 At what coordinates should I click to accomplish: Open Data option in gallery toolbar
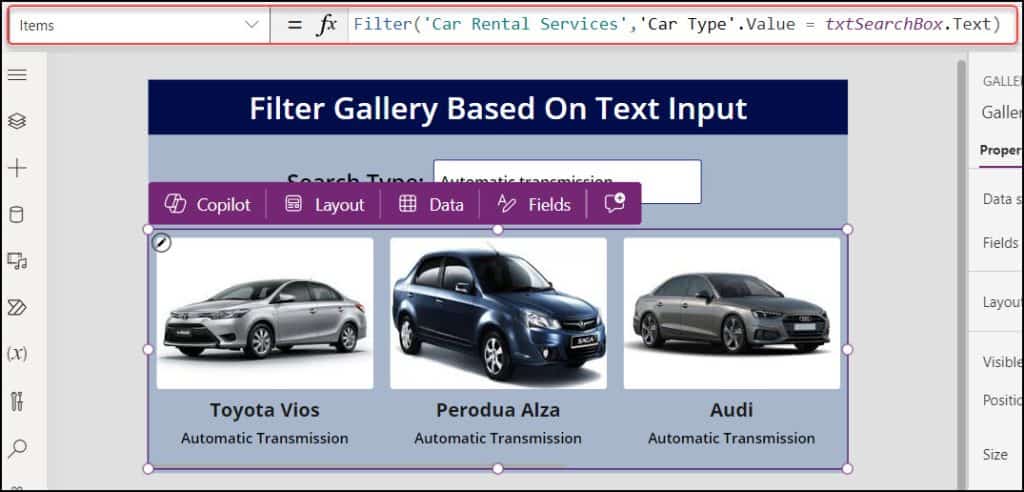pos(431,205)
